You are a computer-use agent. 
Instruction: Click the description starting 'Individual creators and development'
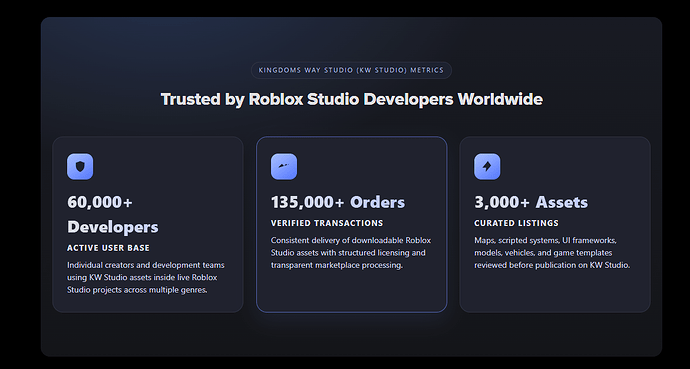pos(146,278)
